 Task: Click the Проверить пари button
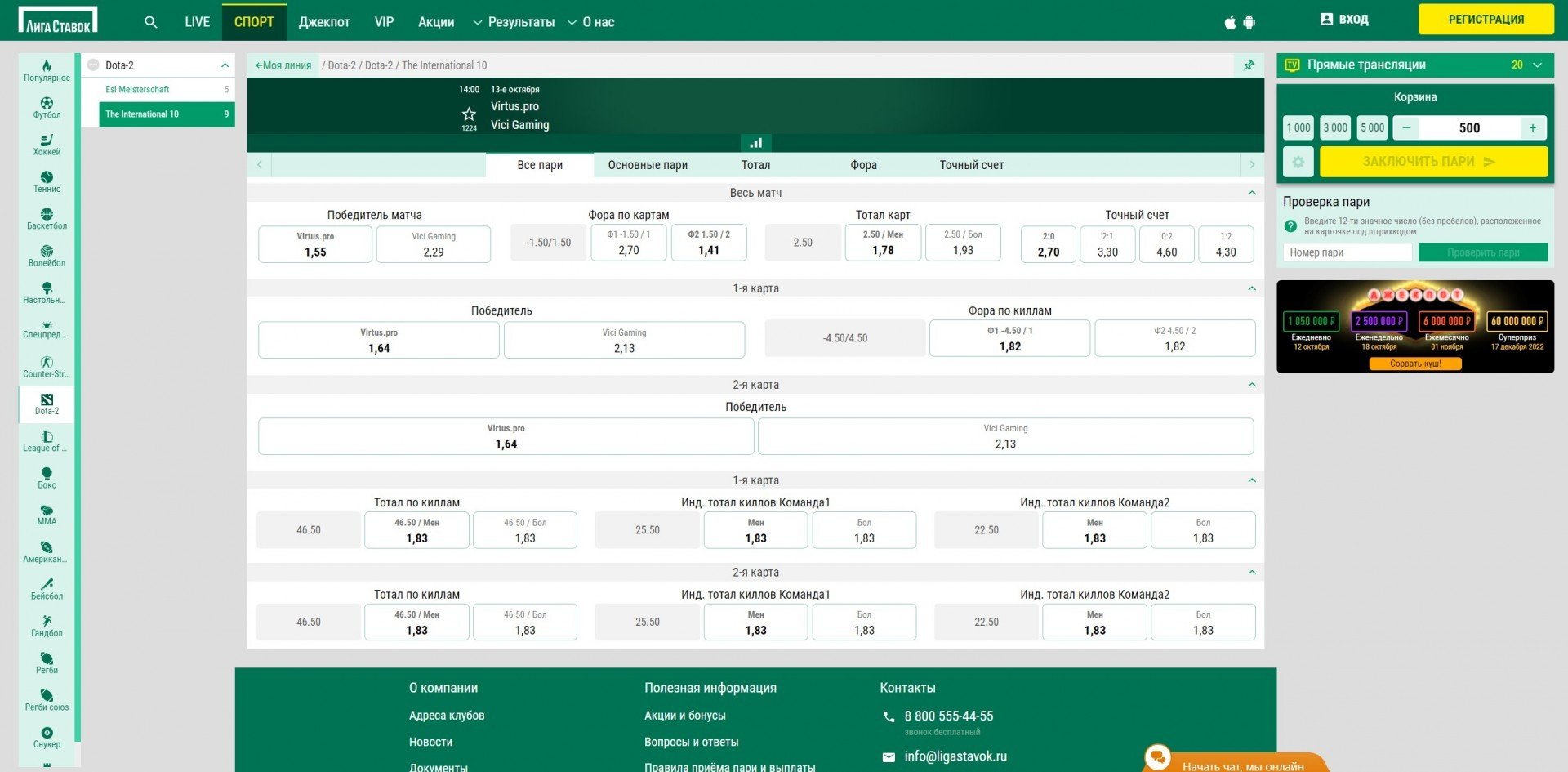[x=1482, y=252]
